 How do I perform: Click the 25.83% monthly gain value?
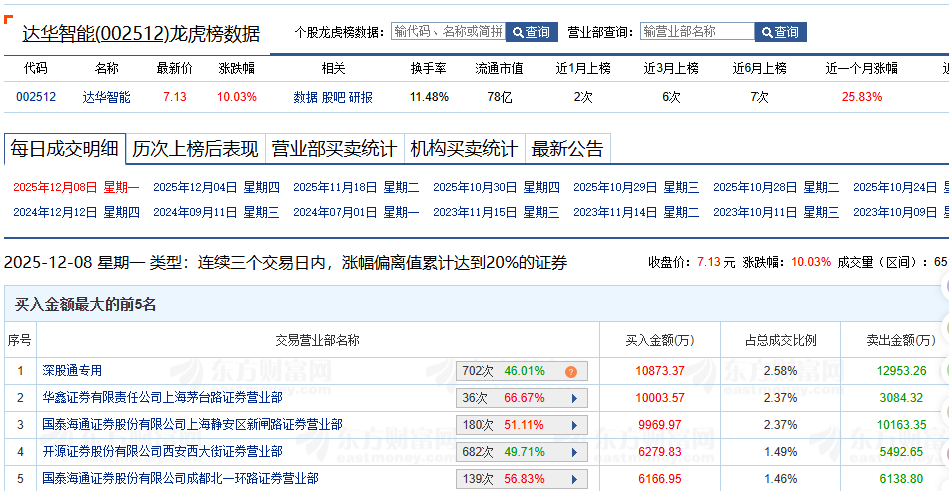click(x=862, y=97)
